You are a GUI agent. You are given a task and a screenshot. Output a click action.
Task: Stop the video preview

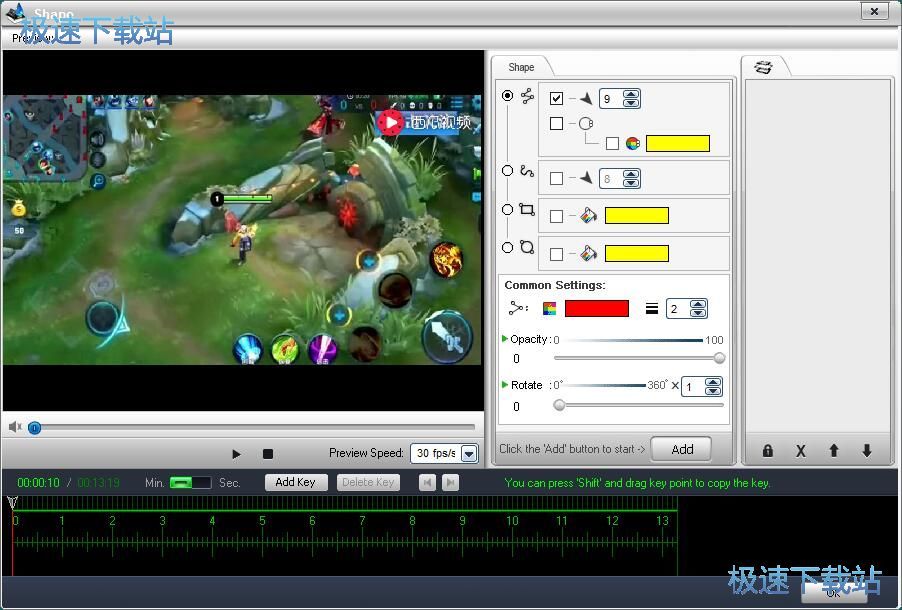(267, 454)
